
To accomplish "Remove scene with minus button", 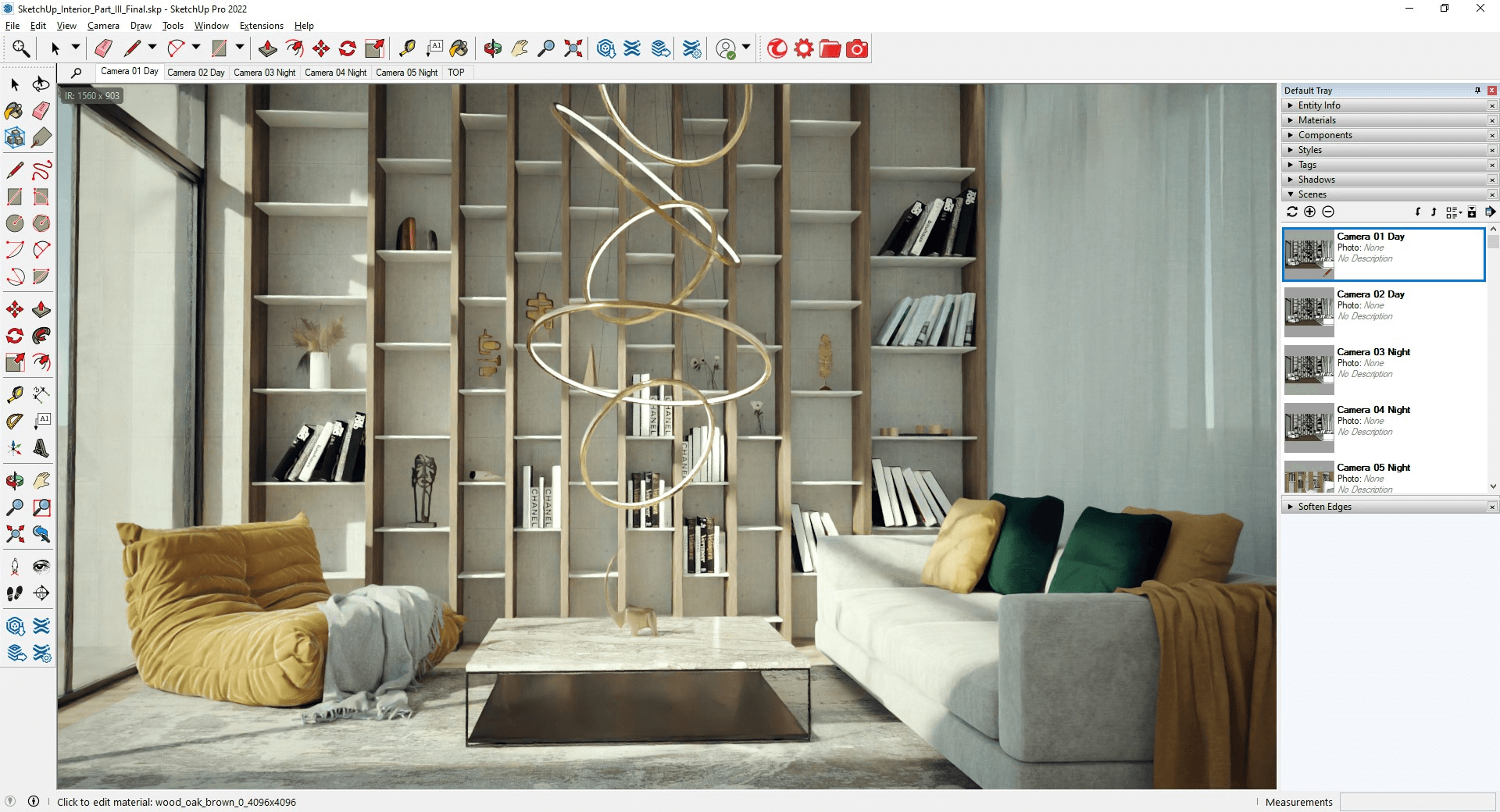I will 1328,212.
